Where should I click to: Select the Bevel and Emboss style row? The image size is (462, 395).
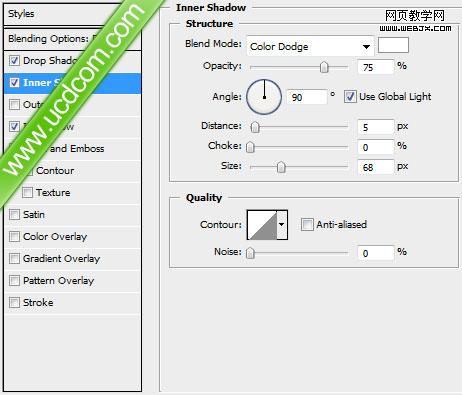click(x=72, y=148)
